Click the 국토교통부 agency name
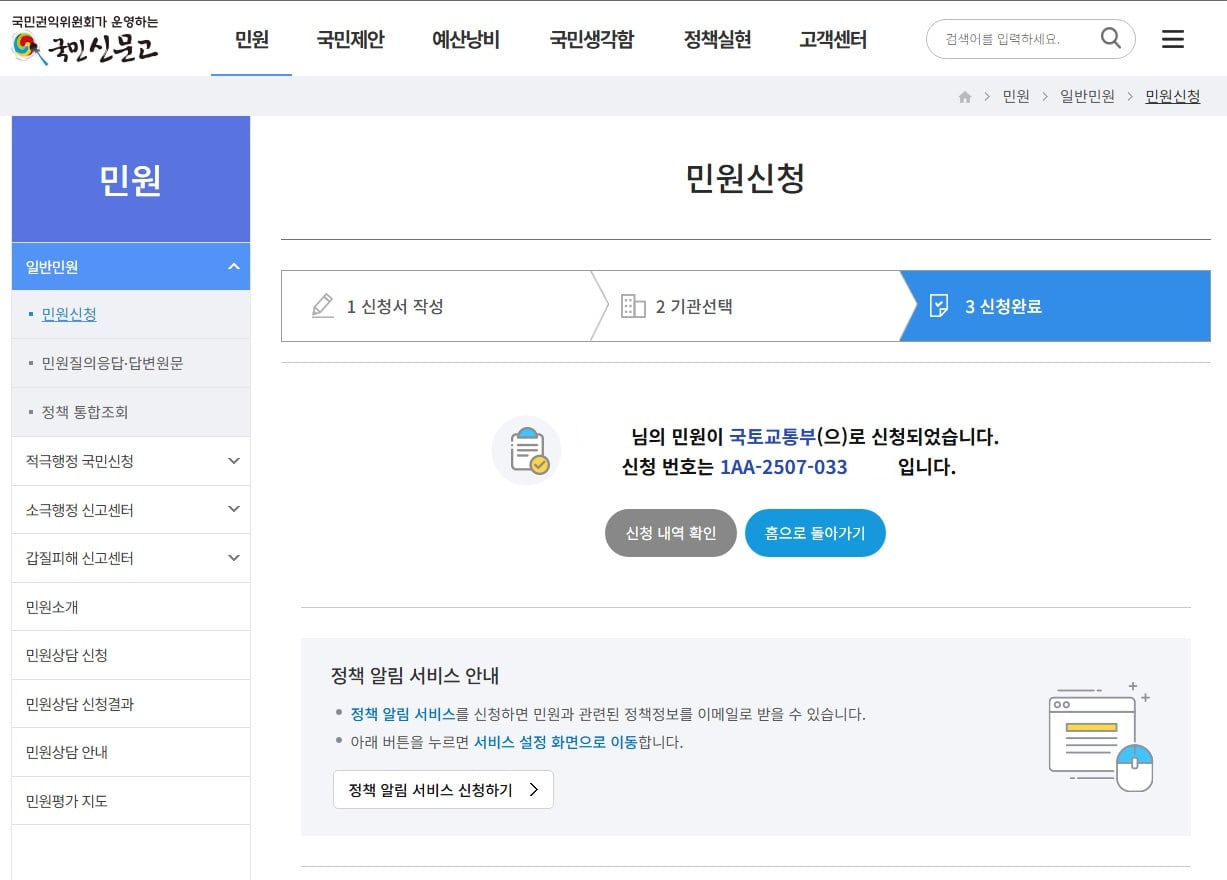1227x880 pixels. [772, 437]
